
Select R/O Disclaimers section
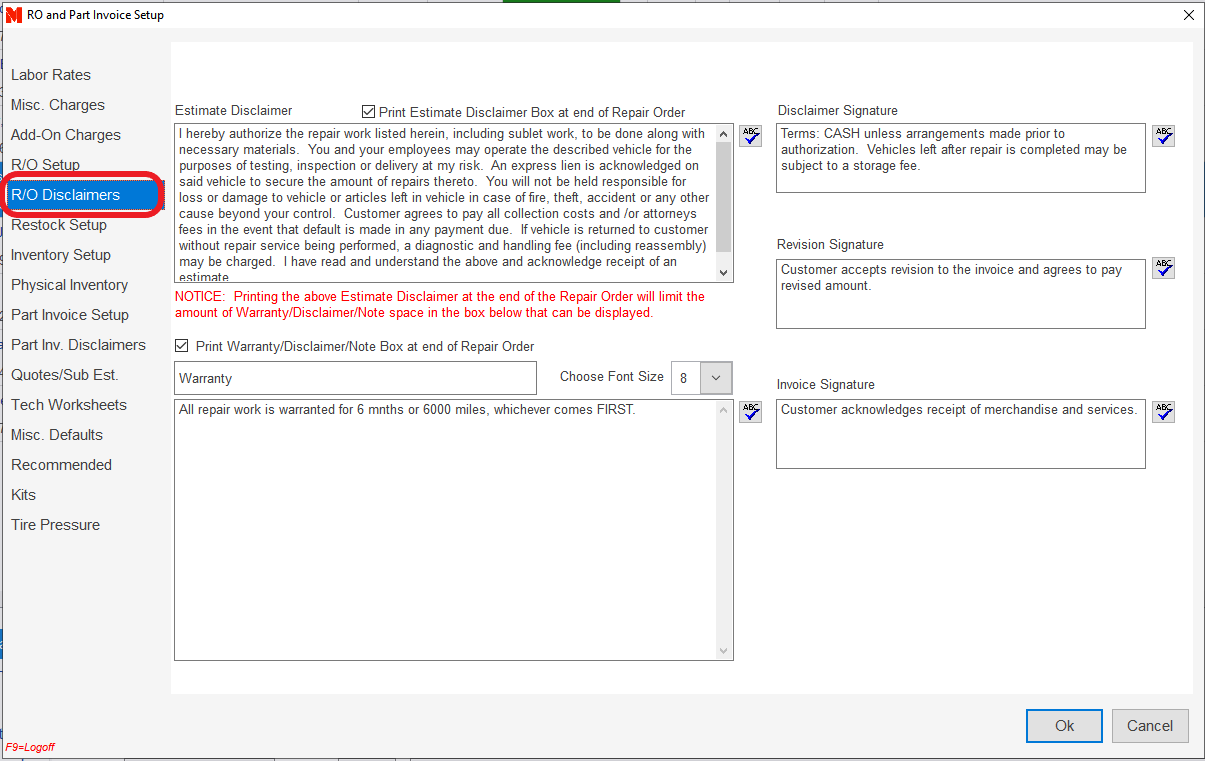(83, 195)
